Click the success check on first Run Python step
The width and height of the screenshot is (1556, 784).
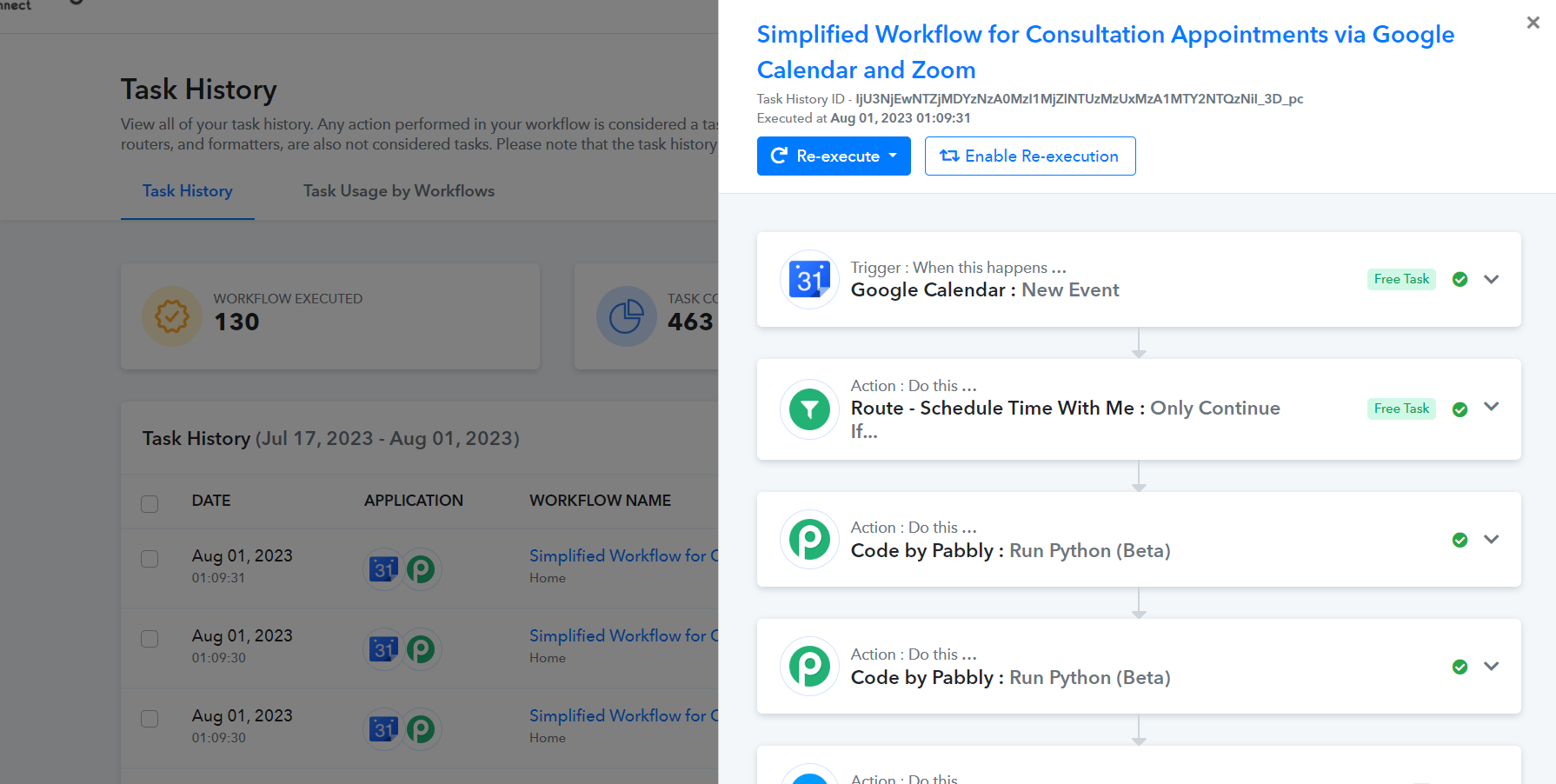(1460, 540)
